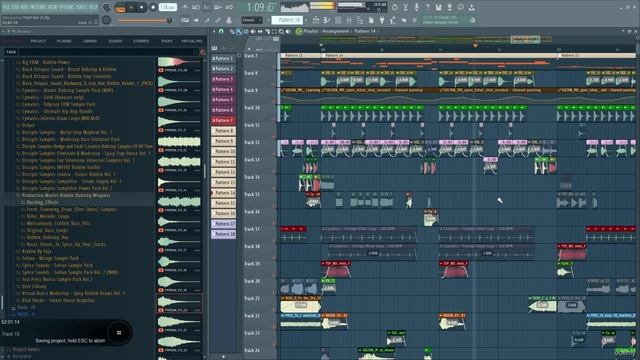Click the download arrow icon

(471, 7)
